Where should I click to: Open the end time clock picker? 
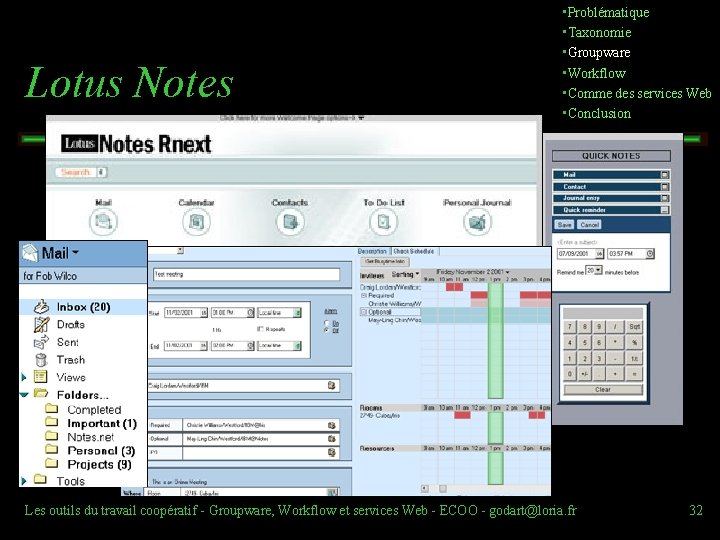[x=250, y=346]
